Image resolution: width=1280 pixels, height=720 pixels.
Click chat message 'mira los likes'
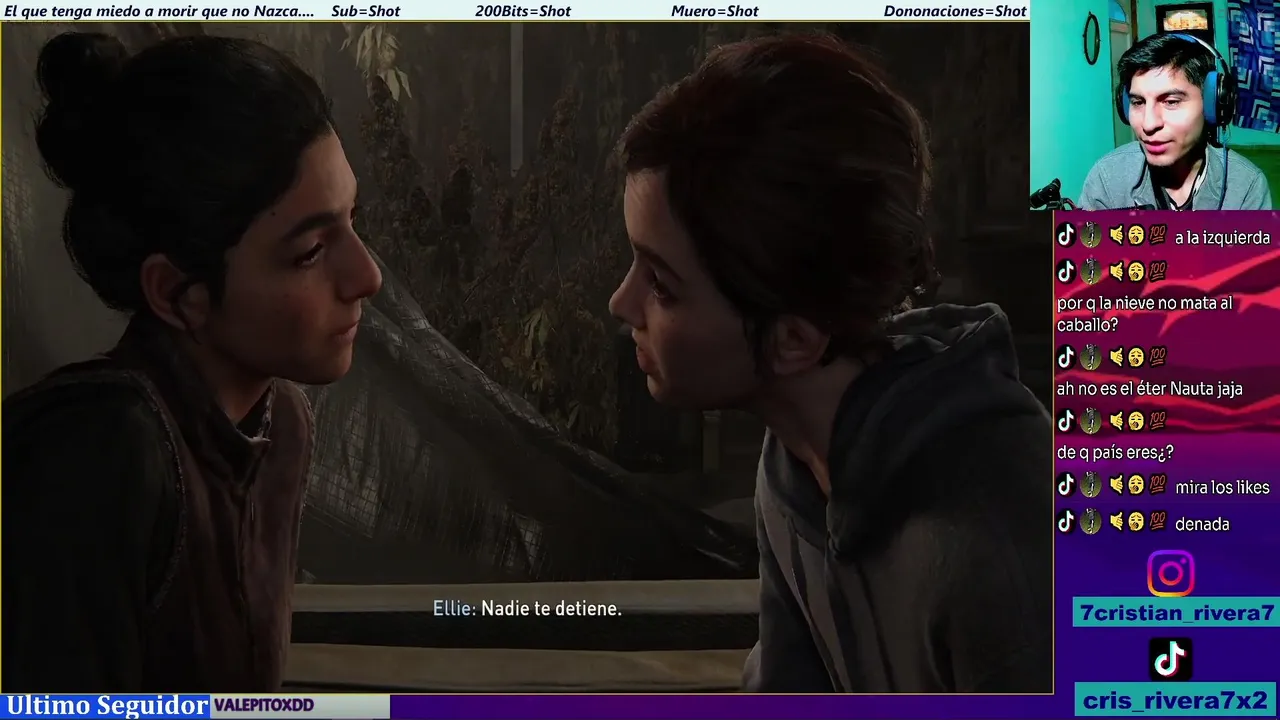coord(1222,487)
